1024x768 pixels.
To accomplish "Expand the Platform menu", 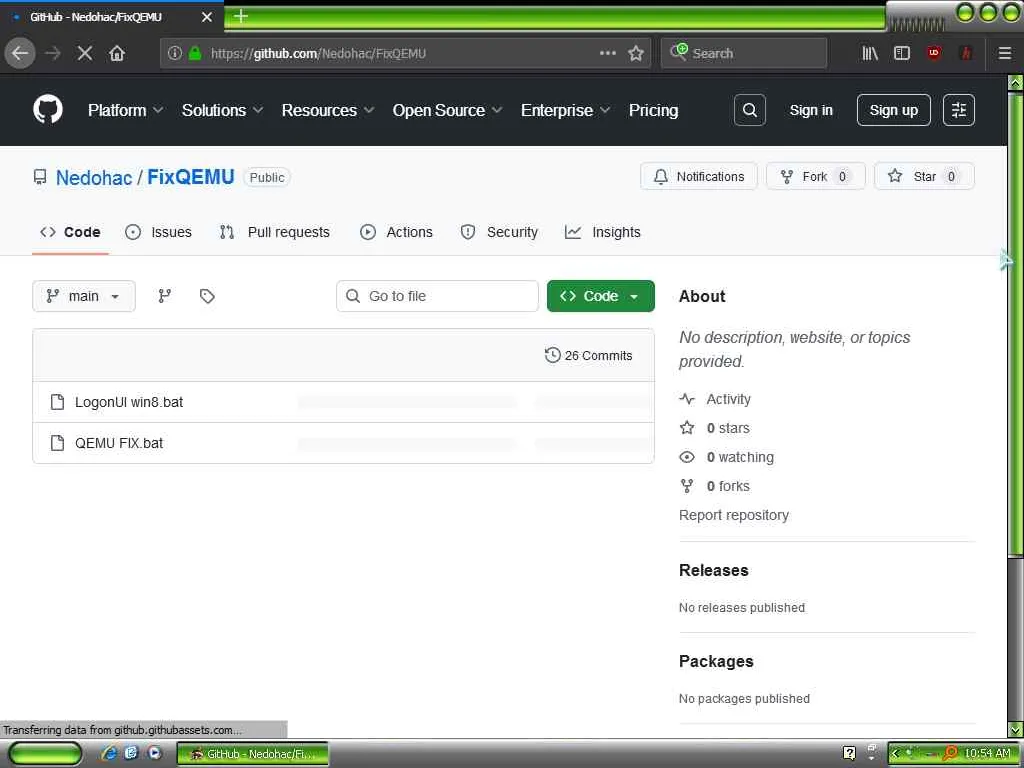I will [x=125, y=110].
